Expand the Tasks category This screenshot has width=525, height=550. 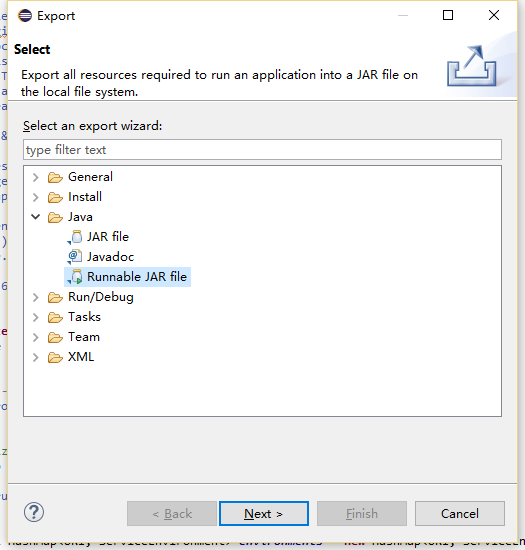click(x=35, y=317)
